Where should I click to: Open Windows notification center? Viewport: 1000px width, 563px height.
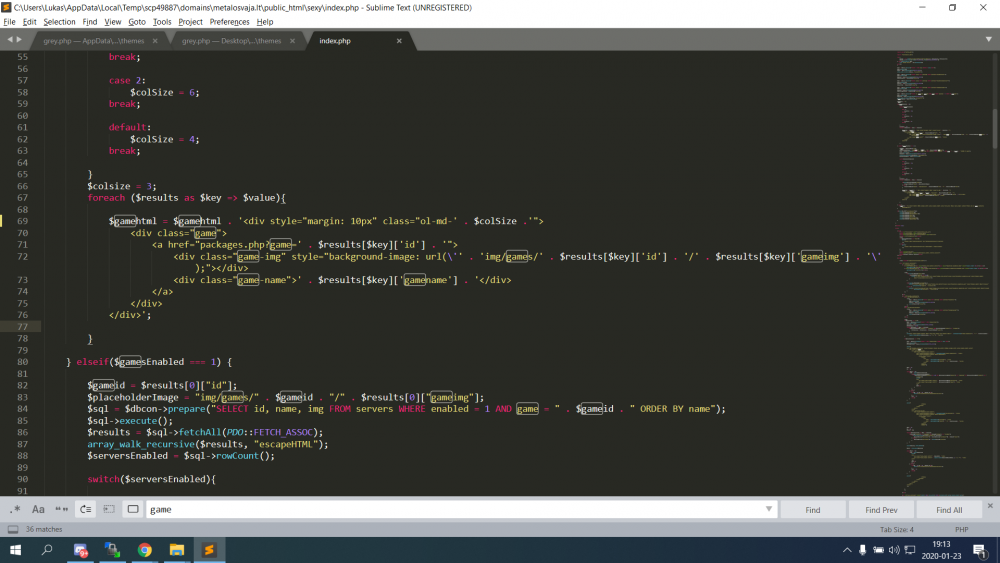click(981, 550)
